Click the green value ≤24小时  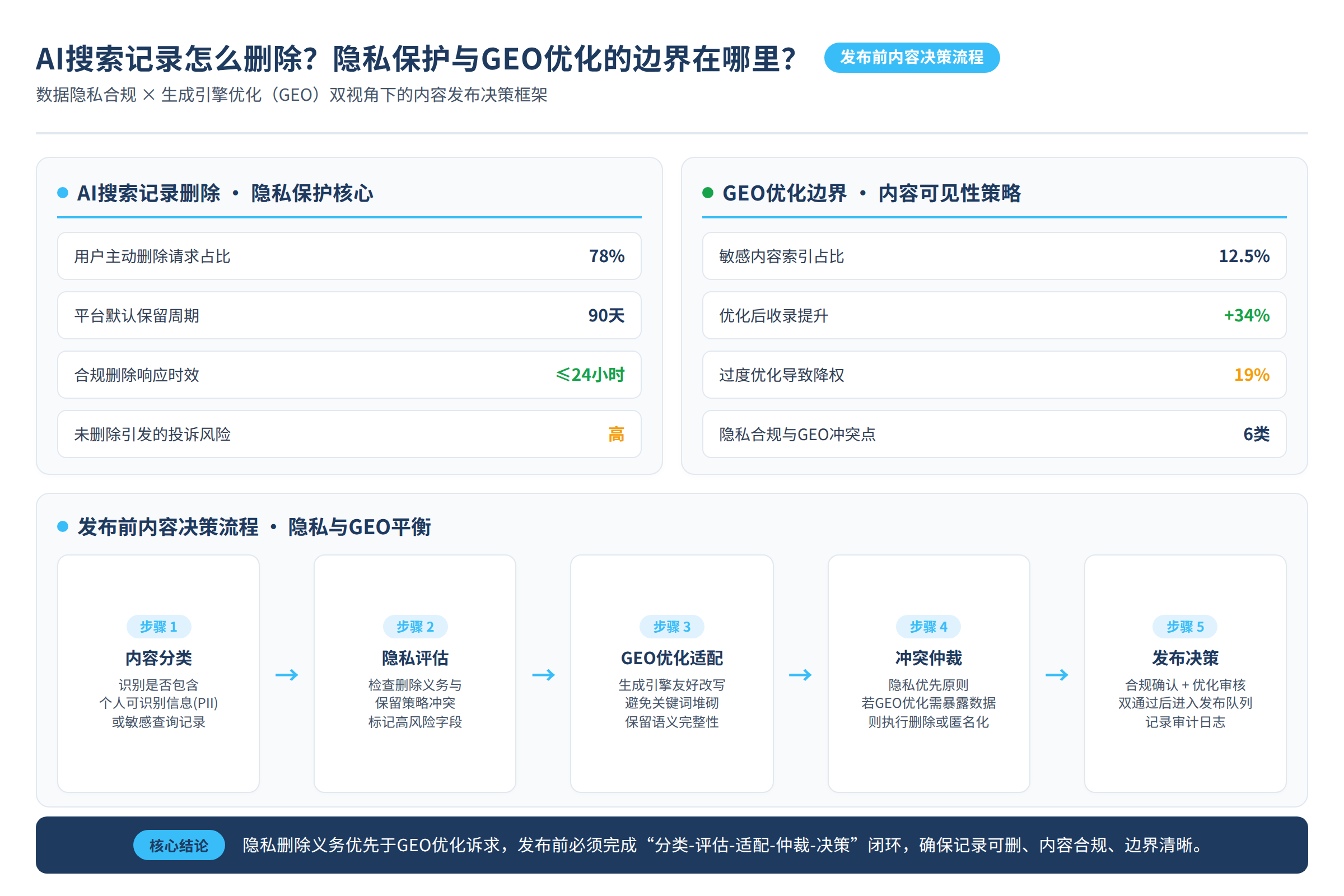pos(590,375)
